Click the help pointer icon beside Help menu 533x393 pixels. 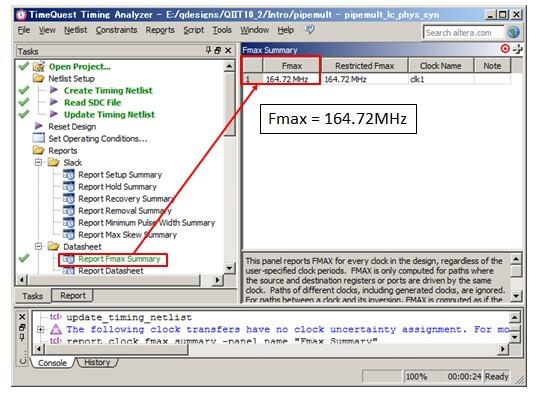[309, 30]
